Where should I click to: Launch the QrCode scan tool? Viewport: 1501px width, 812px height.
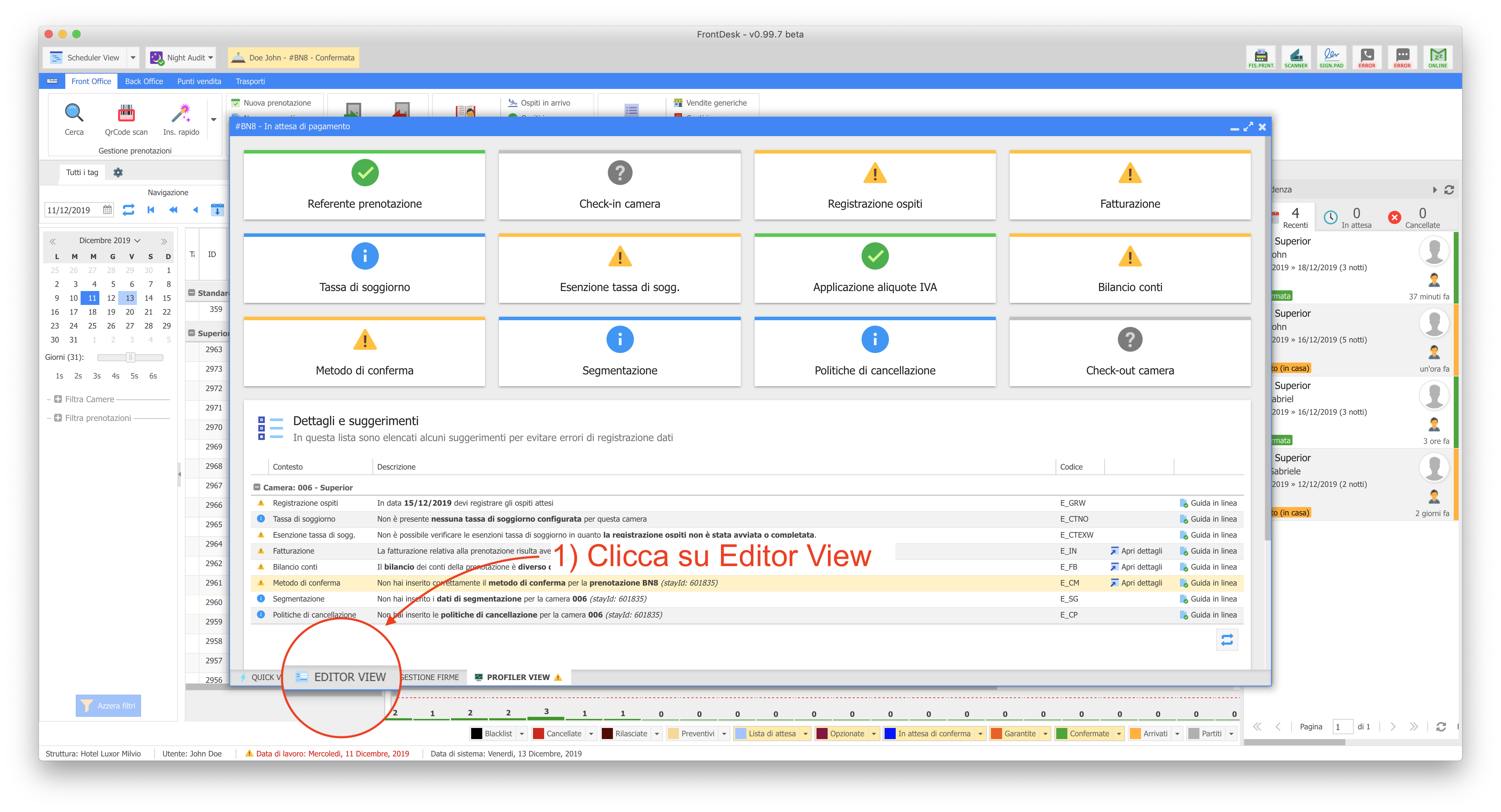coord(126,119)
